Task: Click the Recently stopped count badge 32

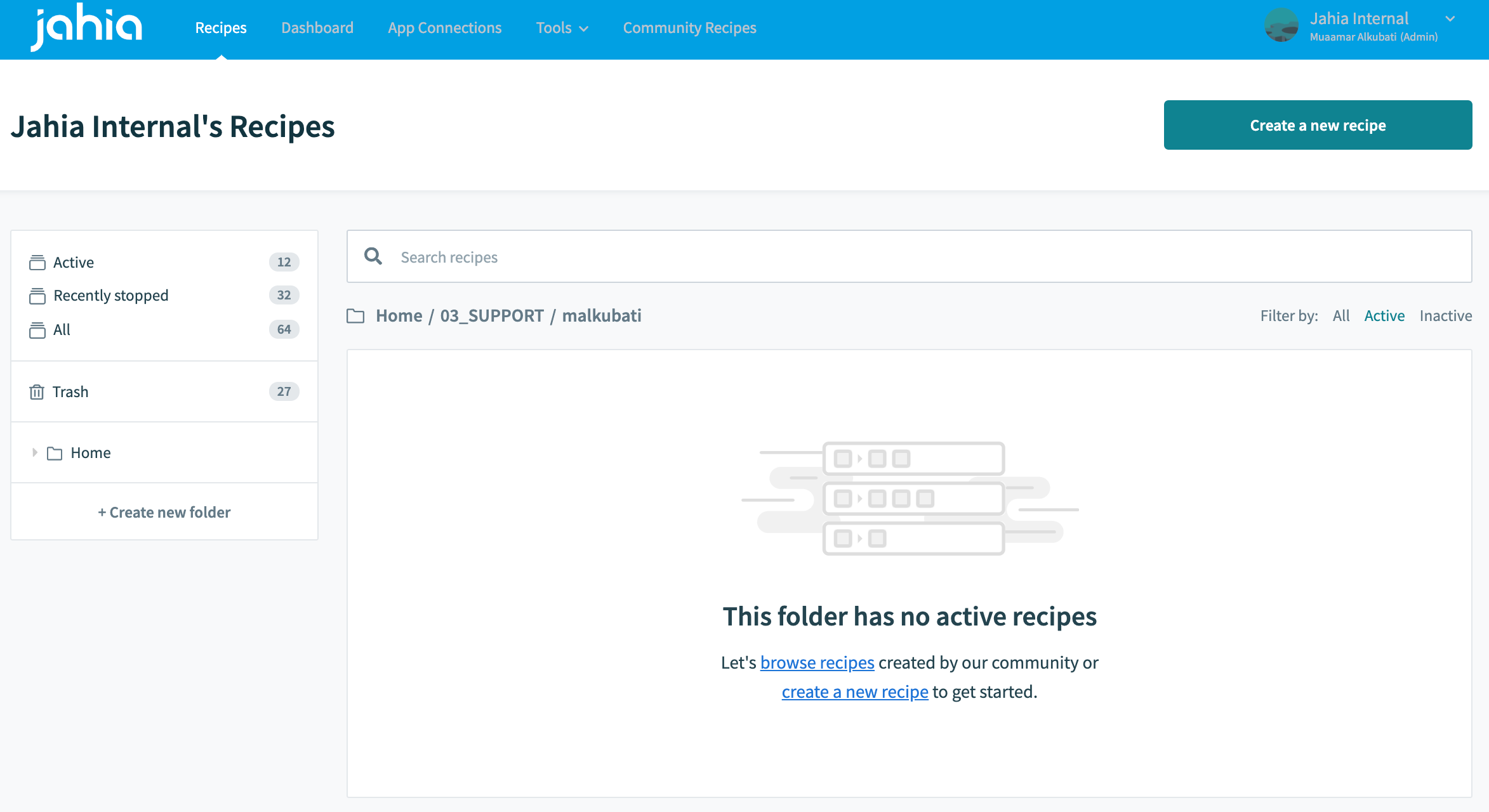Action: click(x=284, y=295)
